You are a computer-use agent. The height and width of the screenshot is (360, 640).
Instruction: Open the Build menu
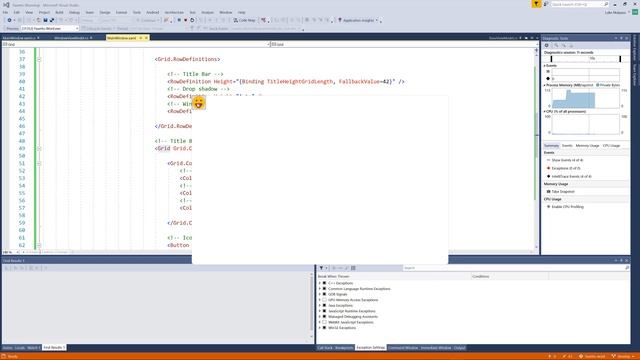tap(59, 12)
